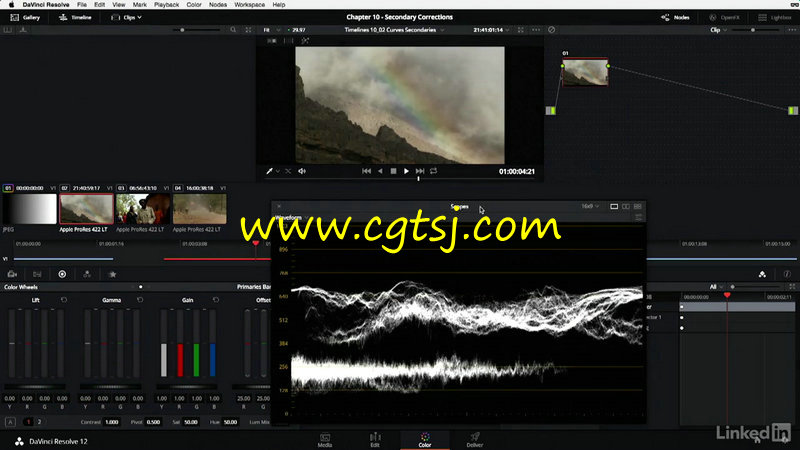Toggle loop playback
800x450 pixels.
tap(433, 171)
